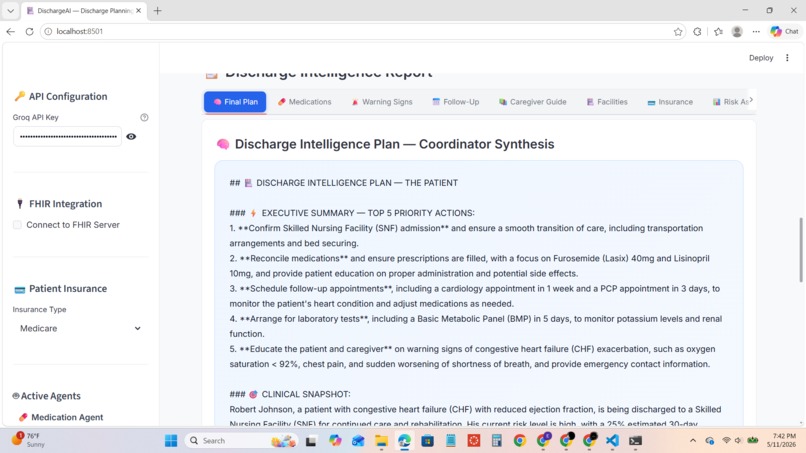
Task: Switch to the Medications tab
Action: tap(304, 102)
